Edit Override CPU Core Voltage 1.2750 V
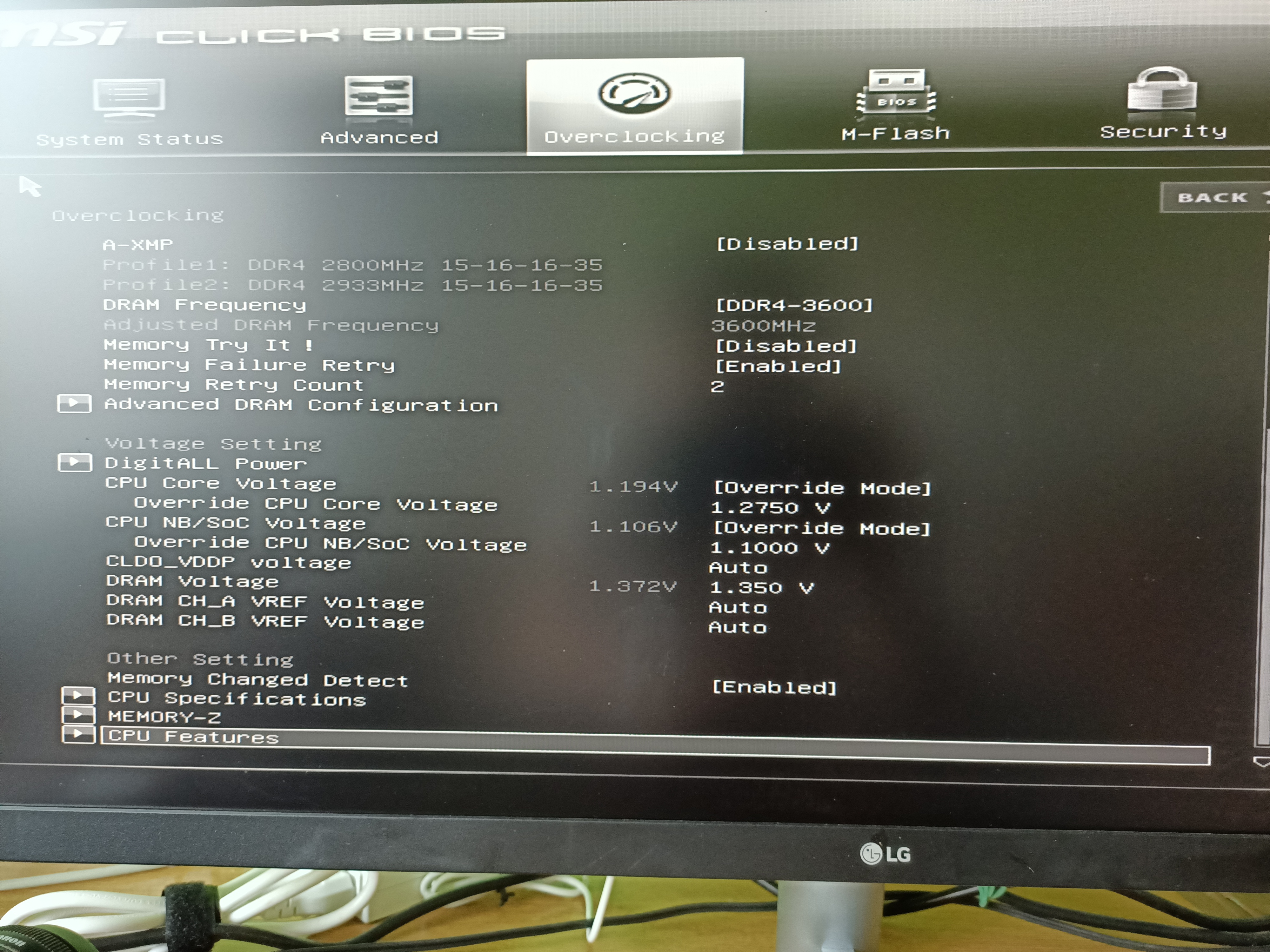The height and width of the screenshot is (952, 1270). (770, 508)
